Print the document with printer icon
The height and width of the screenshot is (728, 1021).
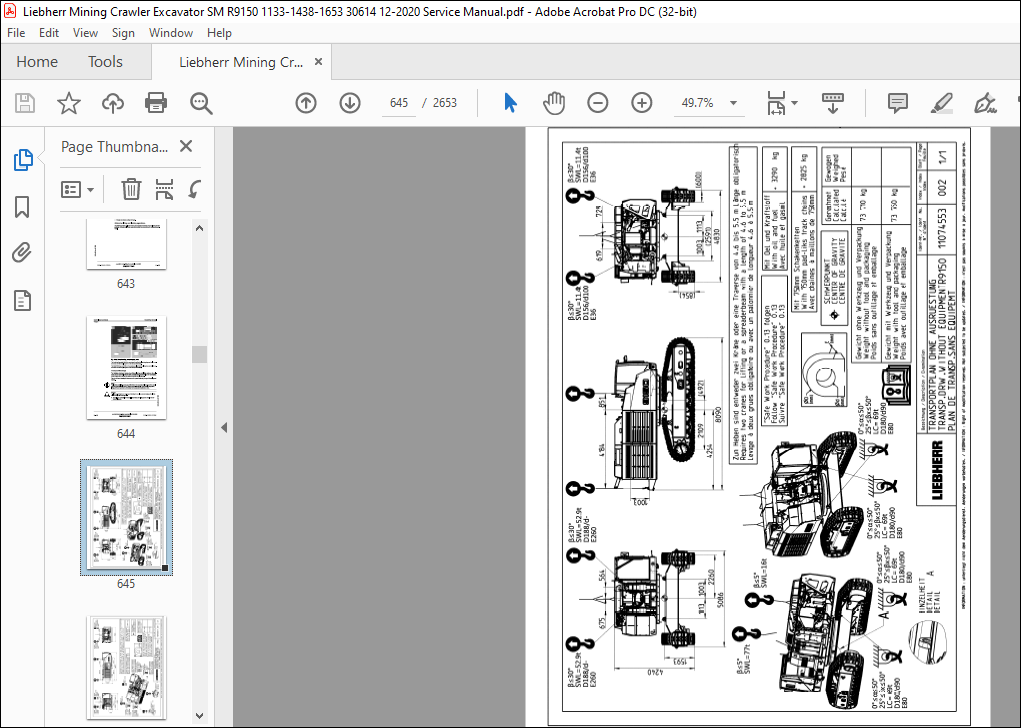click(x=156, y=103)
